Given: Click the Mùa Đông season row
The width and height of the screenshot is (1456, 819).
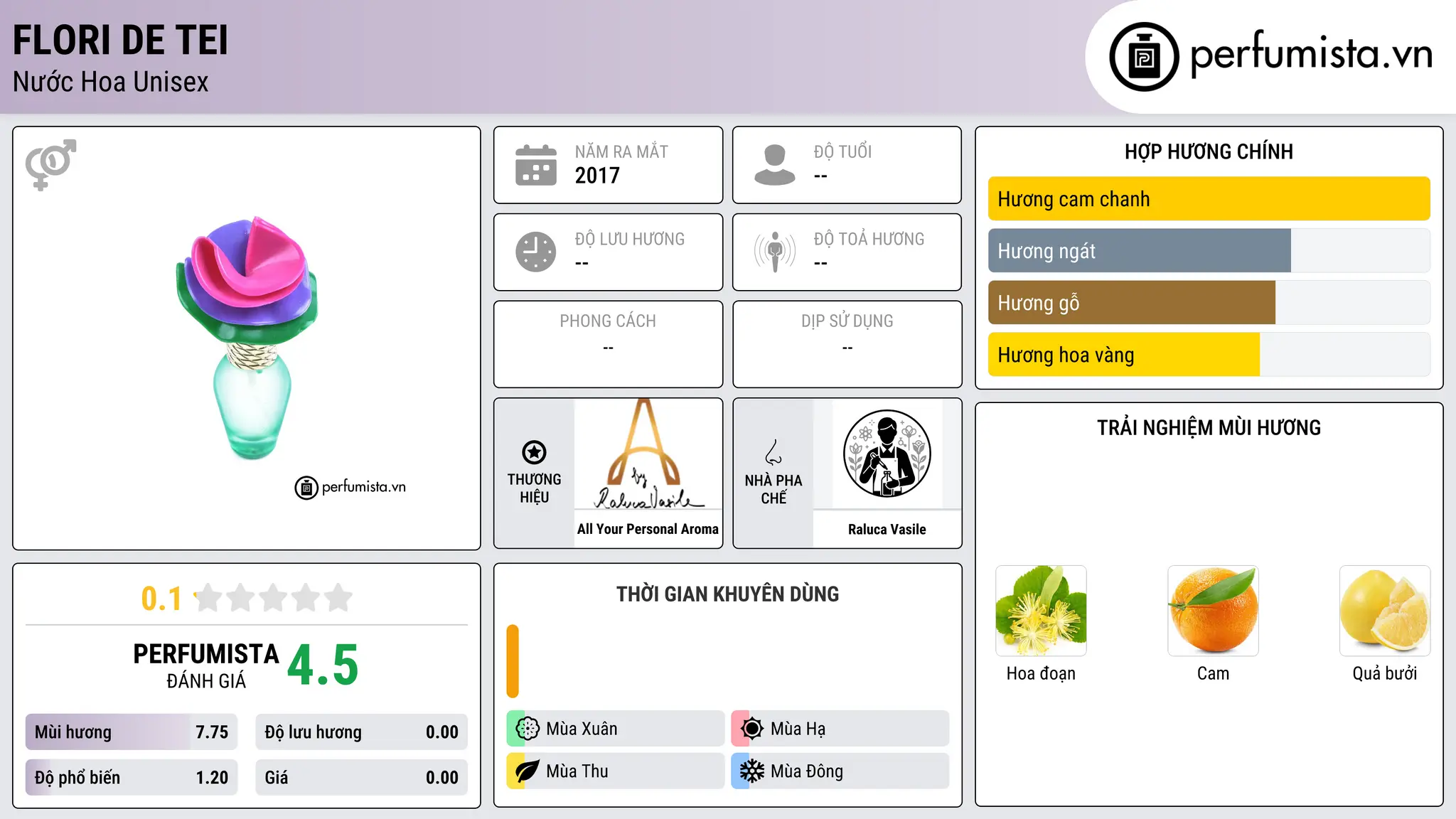Looking at the screenshot, I should click(x=840, y=771).
